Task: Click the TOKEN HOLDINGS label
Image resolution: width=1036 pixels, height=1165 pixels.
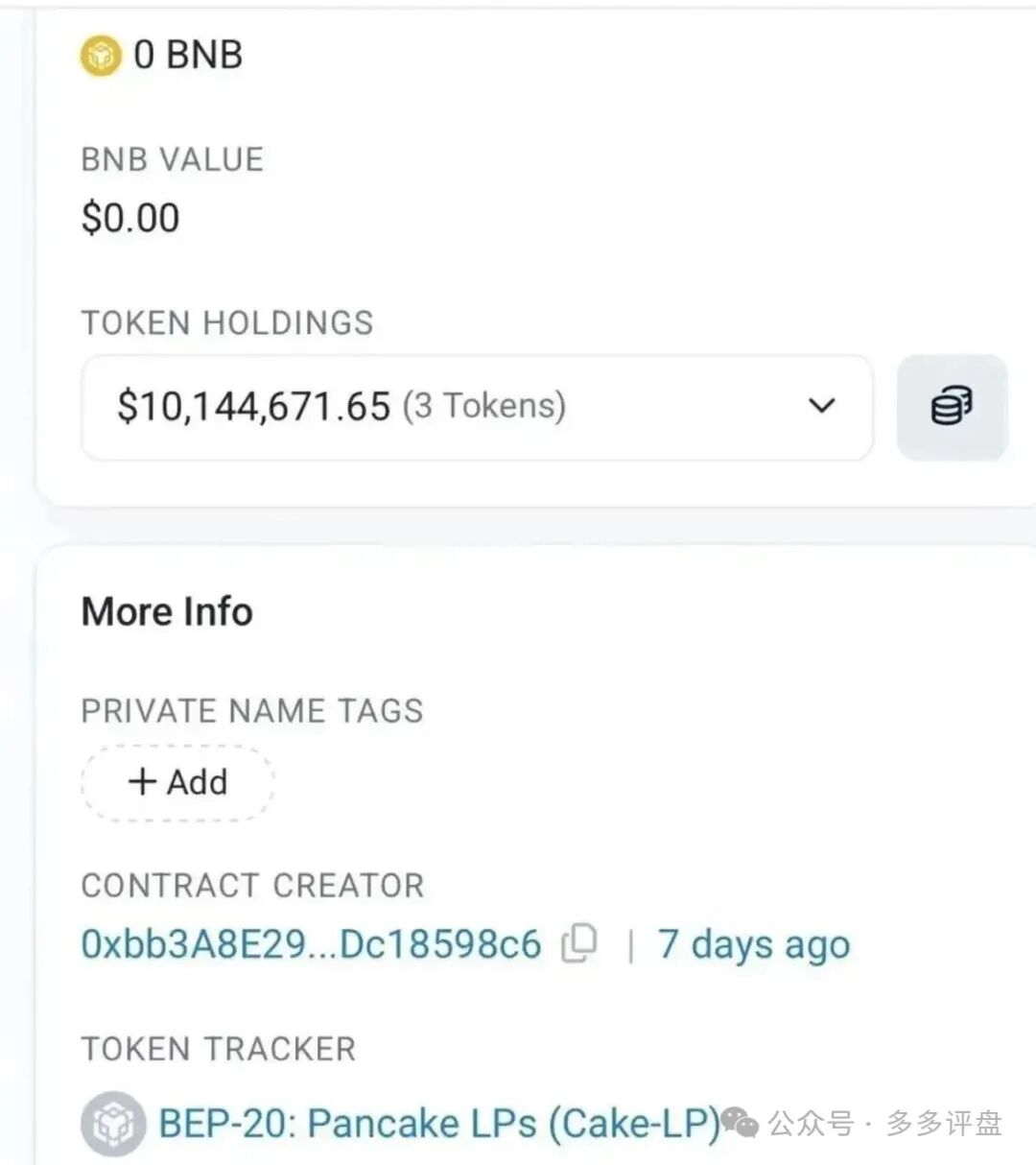Action: coord(226,322)
